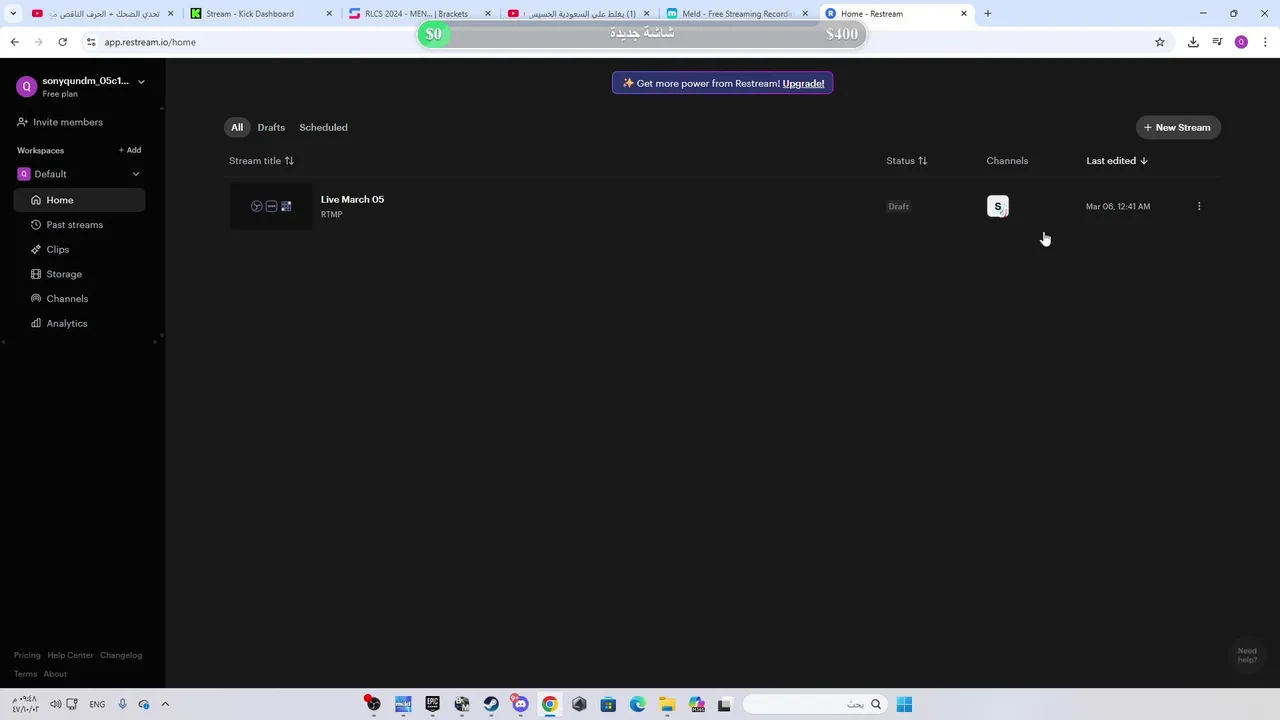Switch to Stream - Kick Dashboard browser tab
Image resolution: width=1280 pixels, height=720 pixels.
click(260, 13)
